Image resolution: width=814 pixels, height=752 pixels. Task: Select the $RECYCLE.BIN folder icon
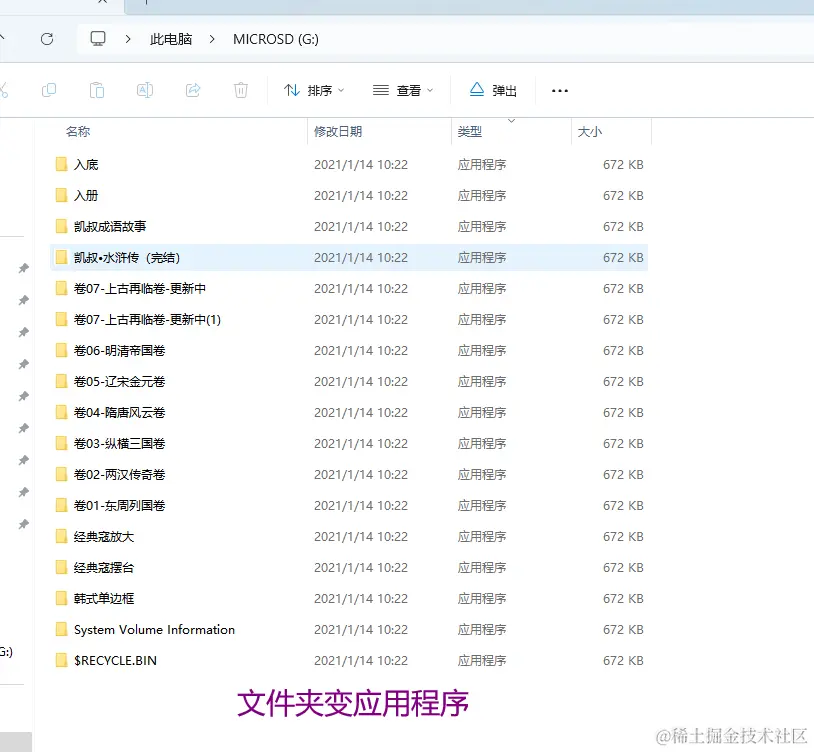[61, 661]
